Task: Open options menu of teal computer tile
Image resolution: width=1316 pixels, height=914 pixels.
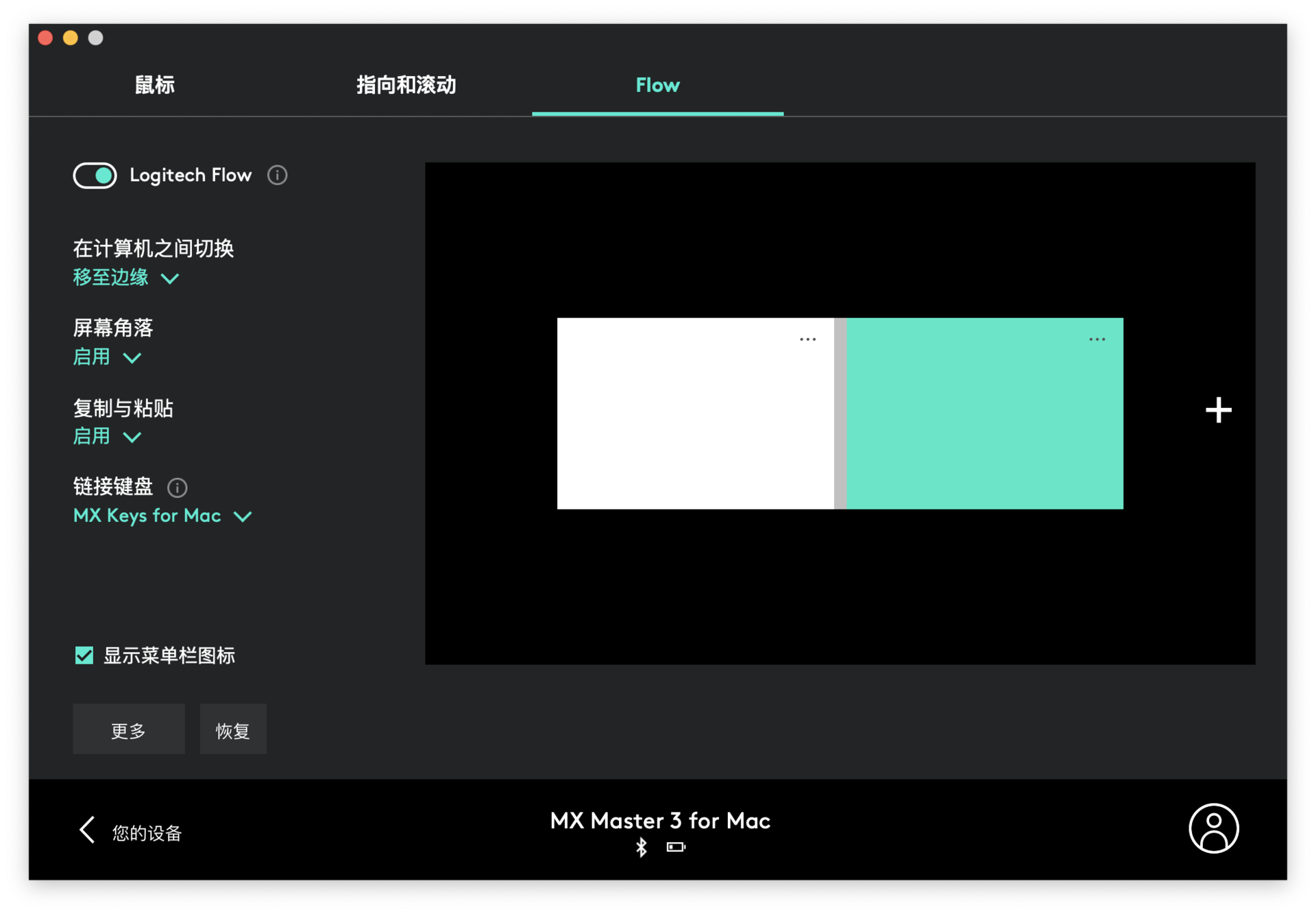Action: [1097, 339]
